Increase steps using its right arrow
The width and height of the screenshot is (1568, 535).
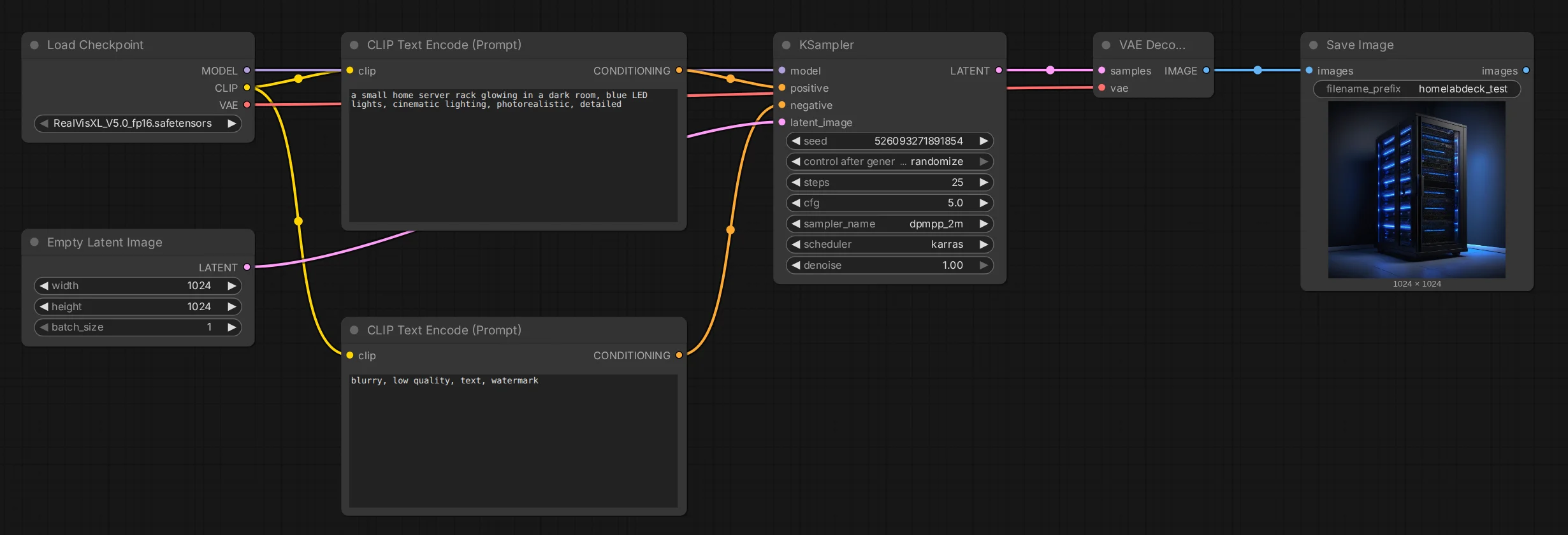click(984, 183)
